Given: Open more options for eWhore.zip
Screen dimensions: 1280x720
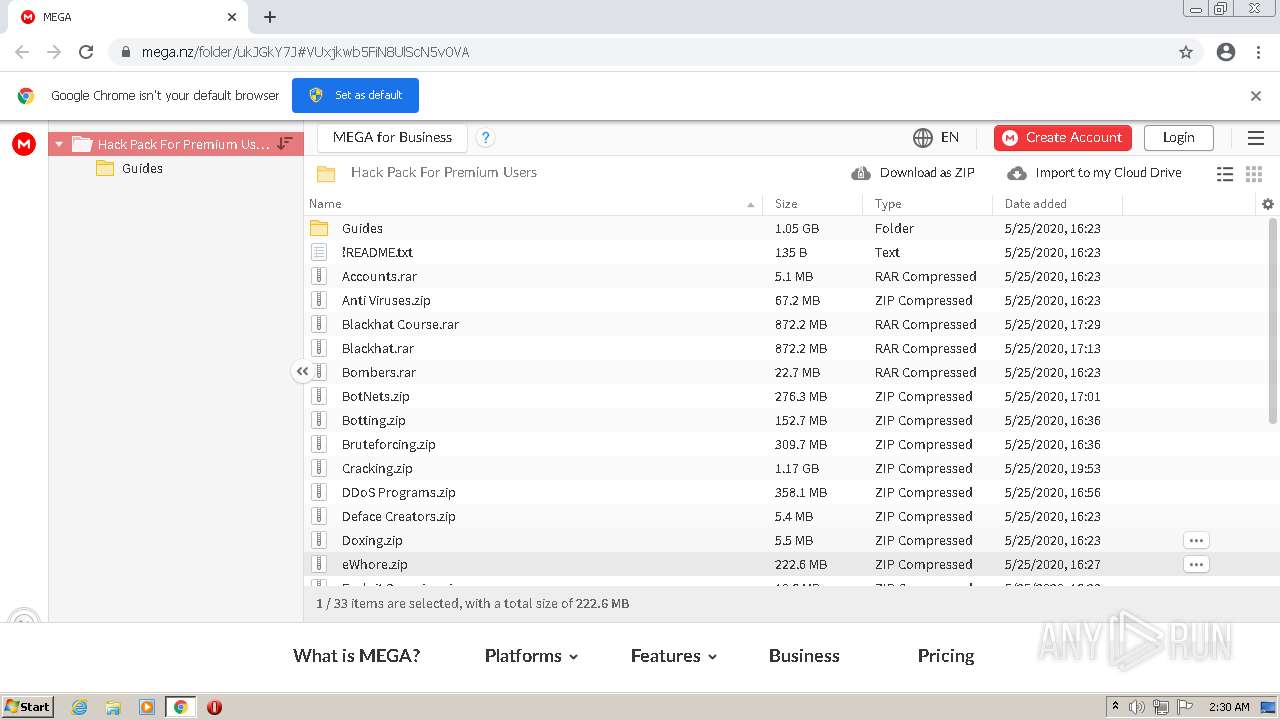Looking at the screenshot, I should [x=1196, y=564].
